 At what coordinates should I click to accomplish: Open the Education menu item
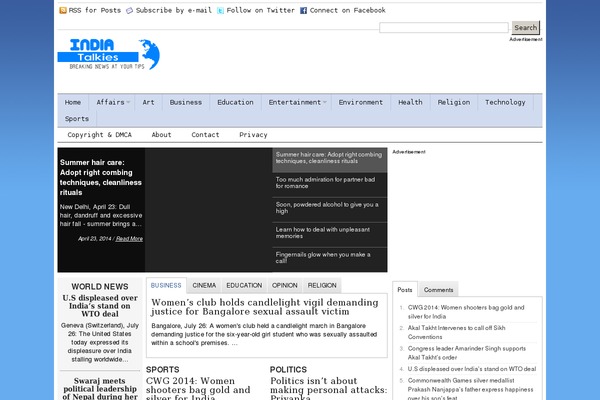[x=235, y=102]
